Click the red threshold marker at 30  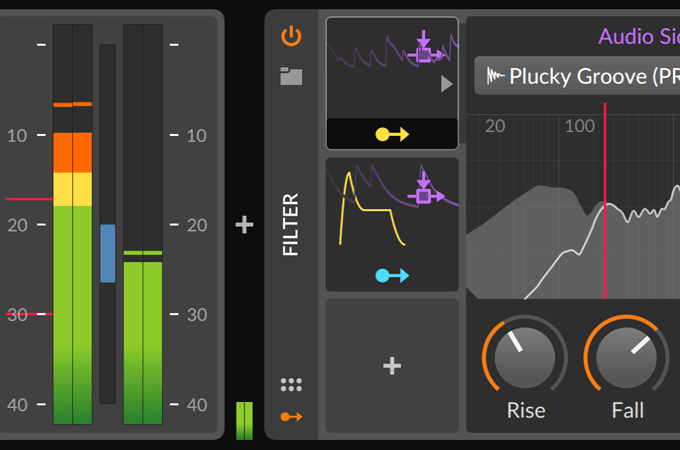point(29,314)
